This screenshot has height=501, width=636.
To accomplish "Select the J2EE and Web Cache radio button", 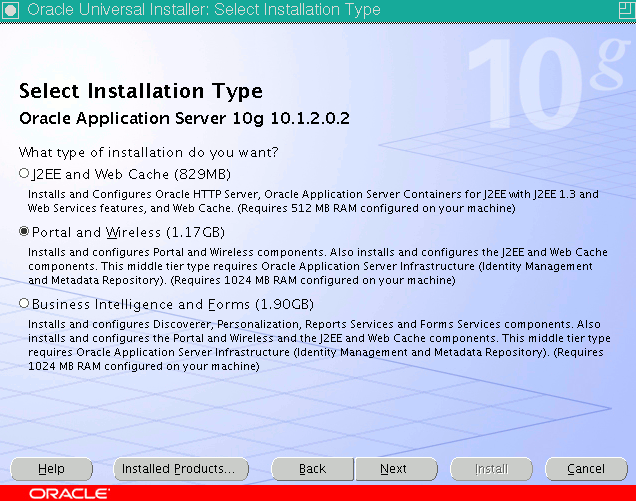I will (24, 174).
